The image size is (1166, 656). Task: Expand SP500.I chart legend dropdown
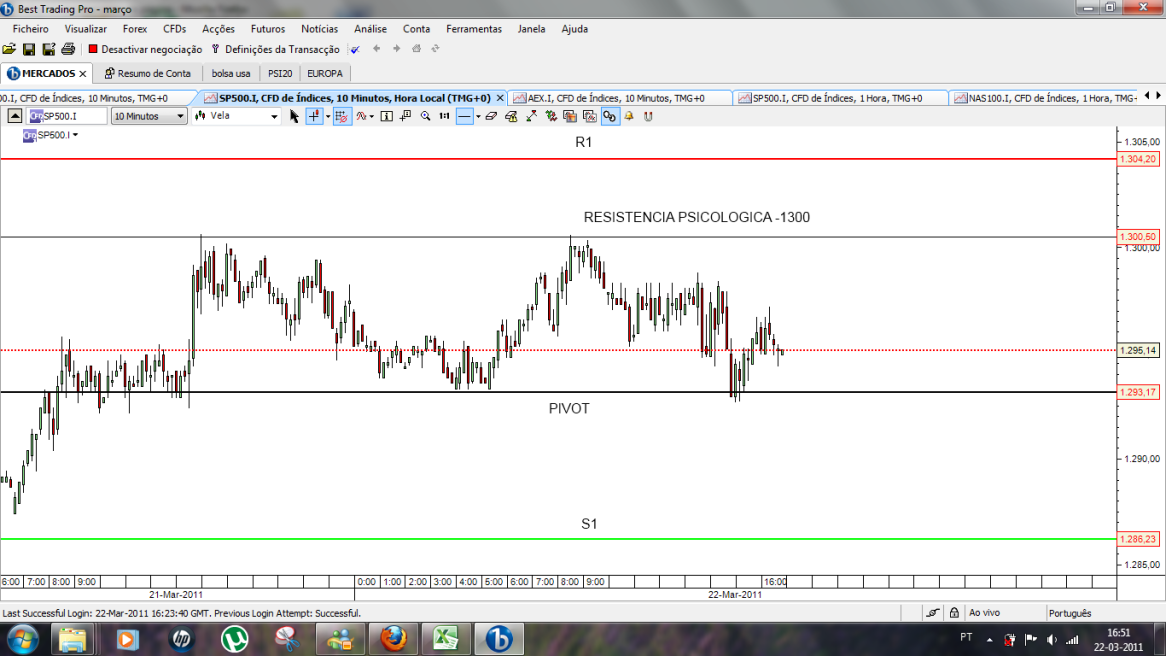click(75, 135)
